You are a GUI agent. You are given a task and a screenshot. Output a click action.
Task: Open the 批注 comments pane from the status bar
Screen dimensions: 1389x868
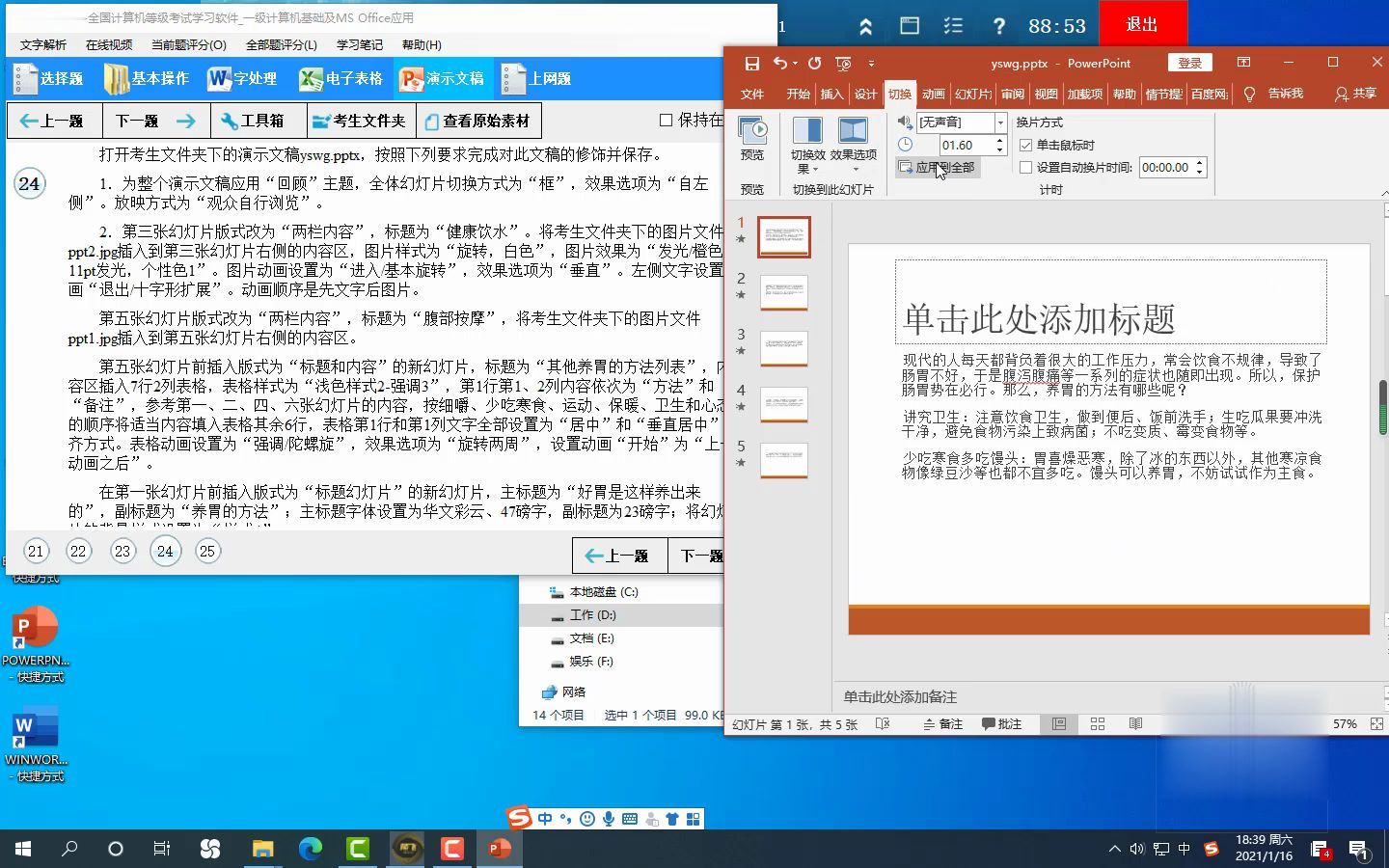(1003, 723)
